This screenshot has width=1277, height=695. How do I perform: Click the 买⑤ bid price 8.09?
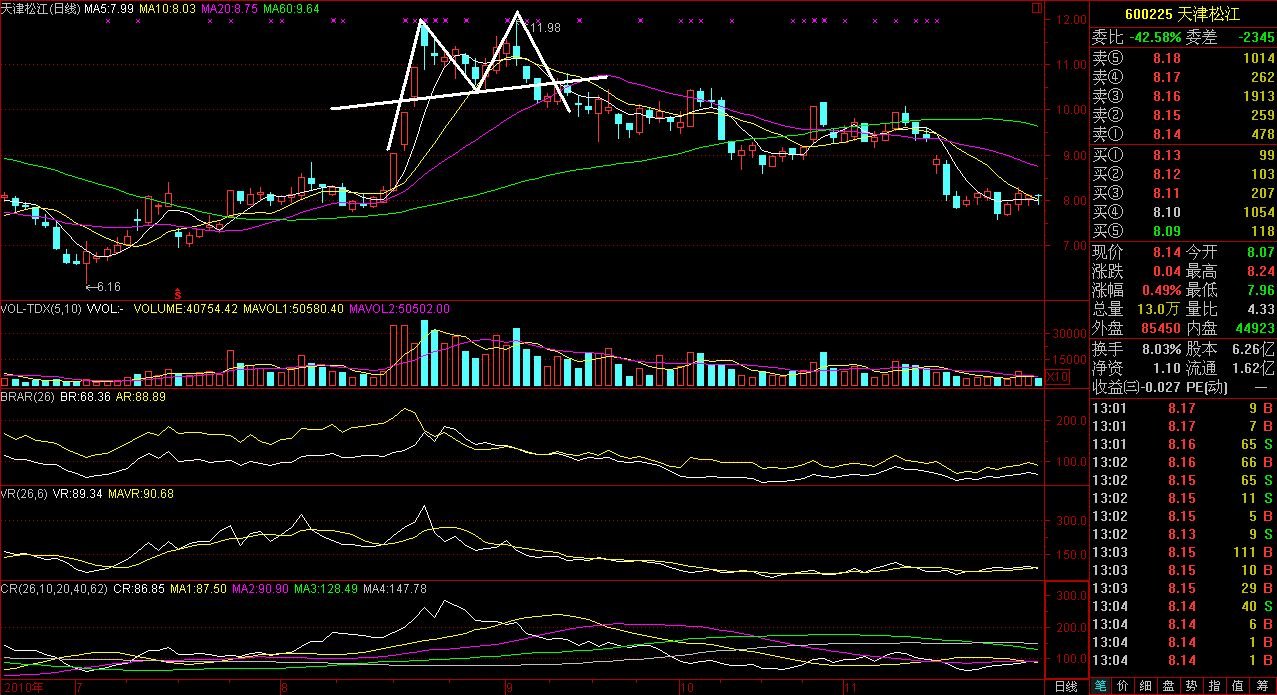click(1166, 231)
